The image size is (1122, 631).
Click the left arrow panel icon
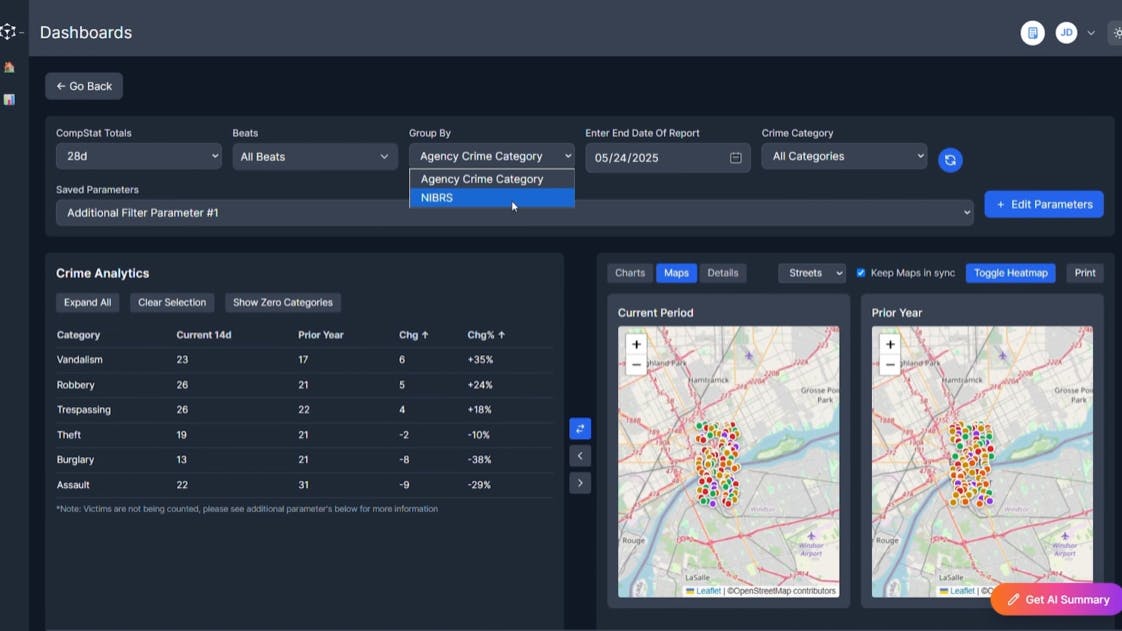pyautogui.click(x=580, y=456)
